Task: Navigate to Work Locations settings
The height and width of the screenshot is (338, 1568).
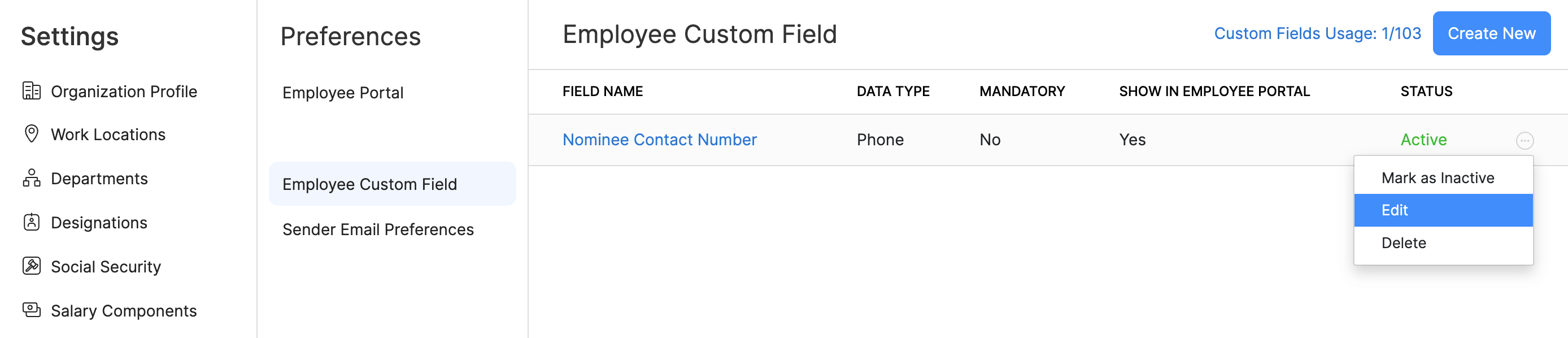Action: (x=108, y=135)
